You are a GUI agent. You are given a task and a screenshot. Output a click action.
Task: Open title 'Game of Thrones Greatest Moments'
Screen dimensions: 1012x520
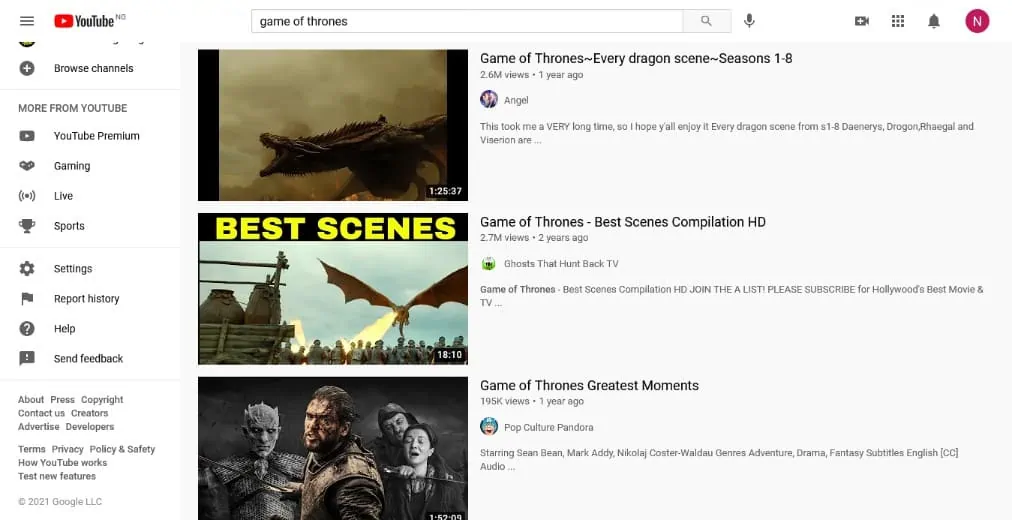(x=589, y=385)
